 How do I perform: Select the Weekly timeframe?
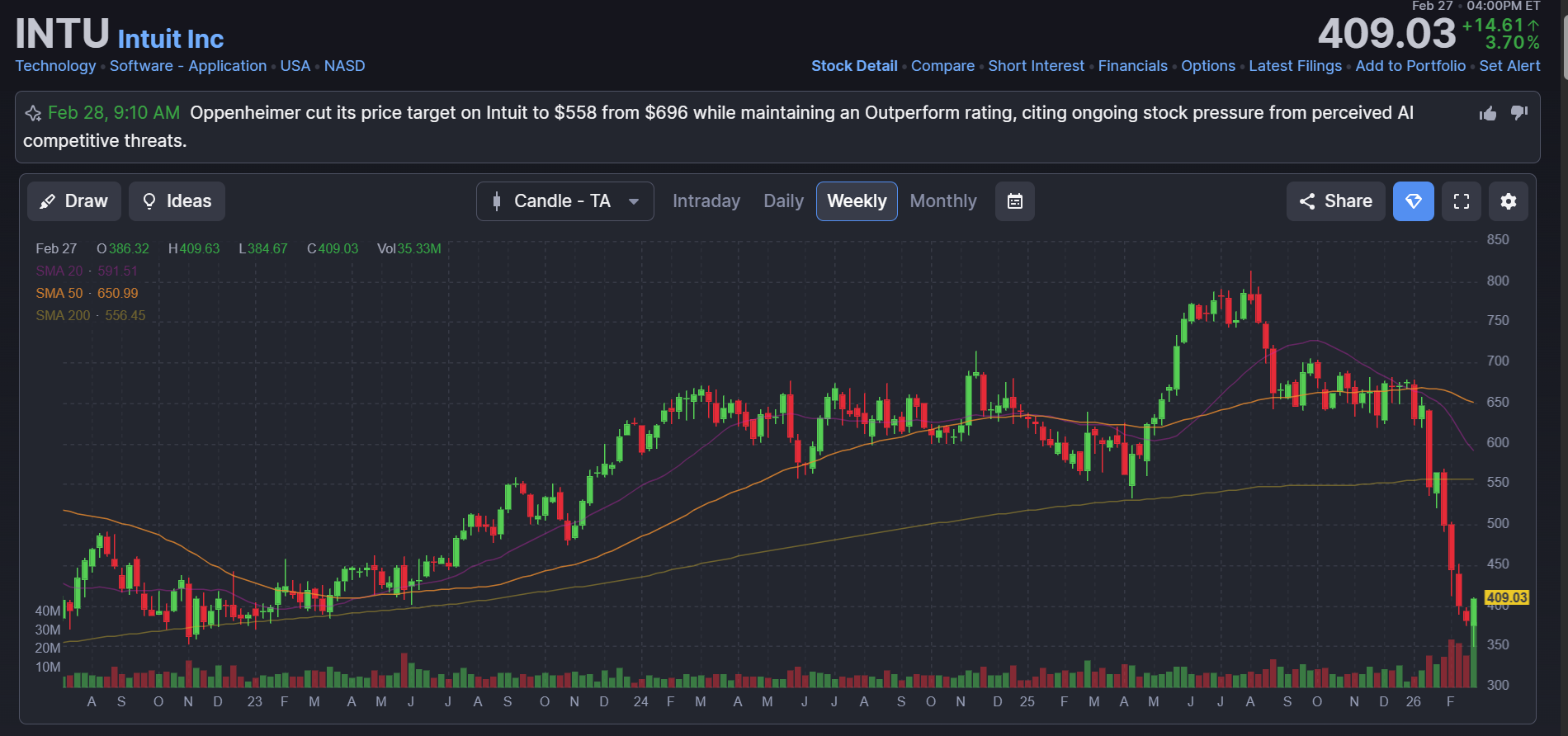click(857, 201)
